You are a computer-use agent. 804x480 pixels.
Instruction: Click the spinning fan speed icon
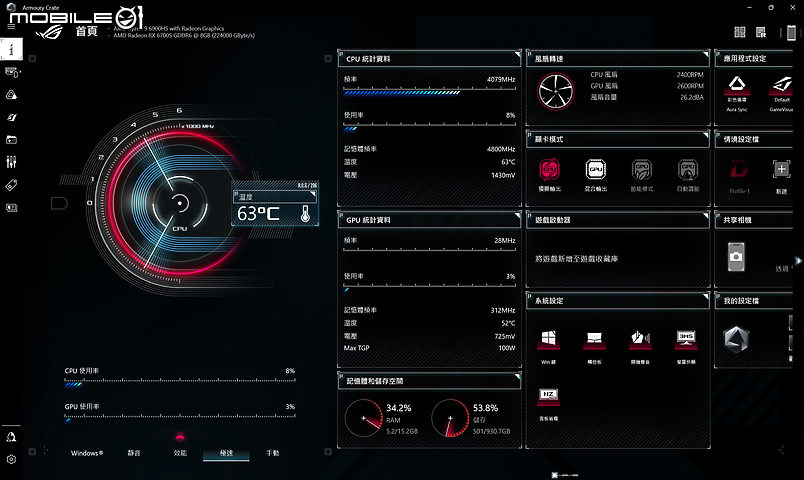click(x=556, y=92)
